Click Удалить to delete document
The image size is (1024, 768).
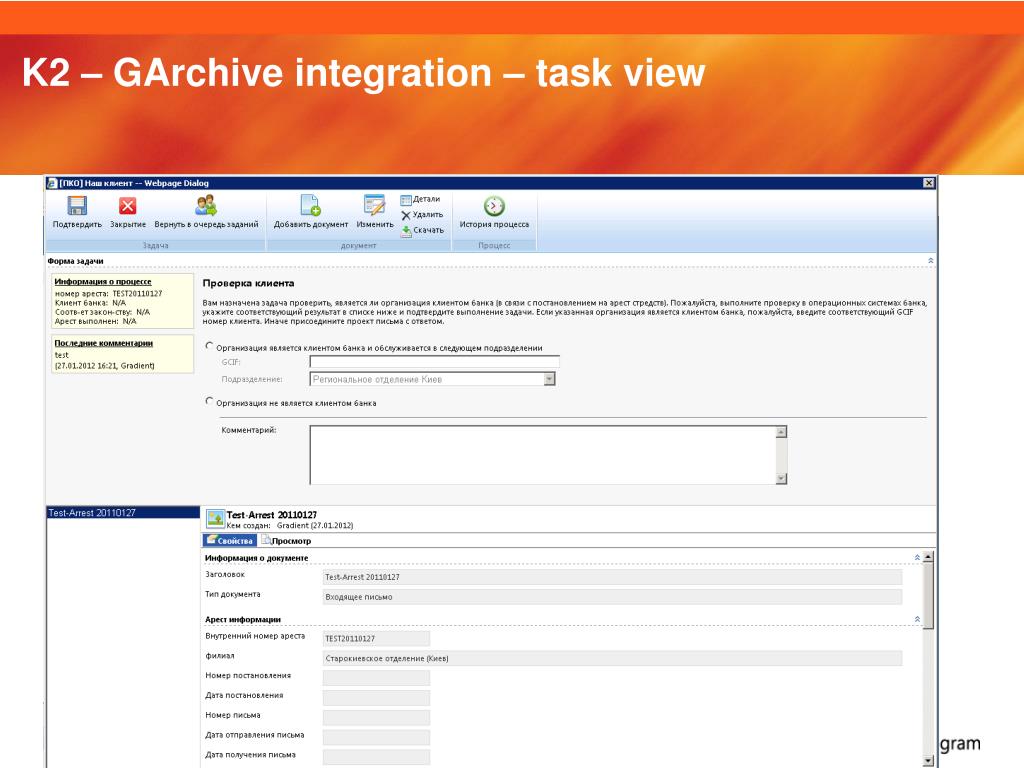click(422, 215)
